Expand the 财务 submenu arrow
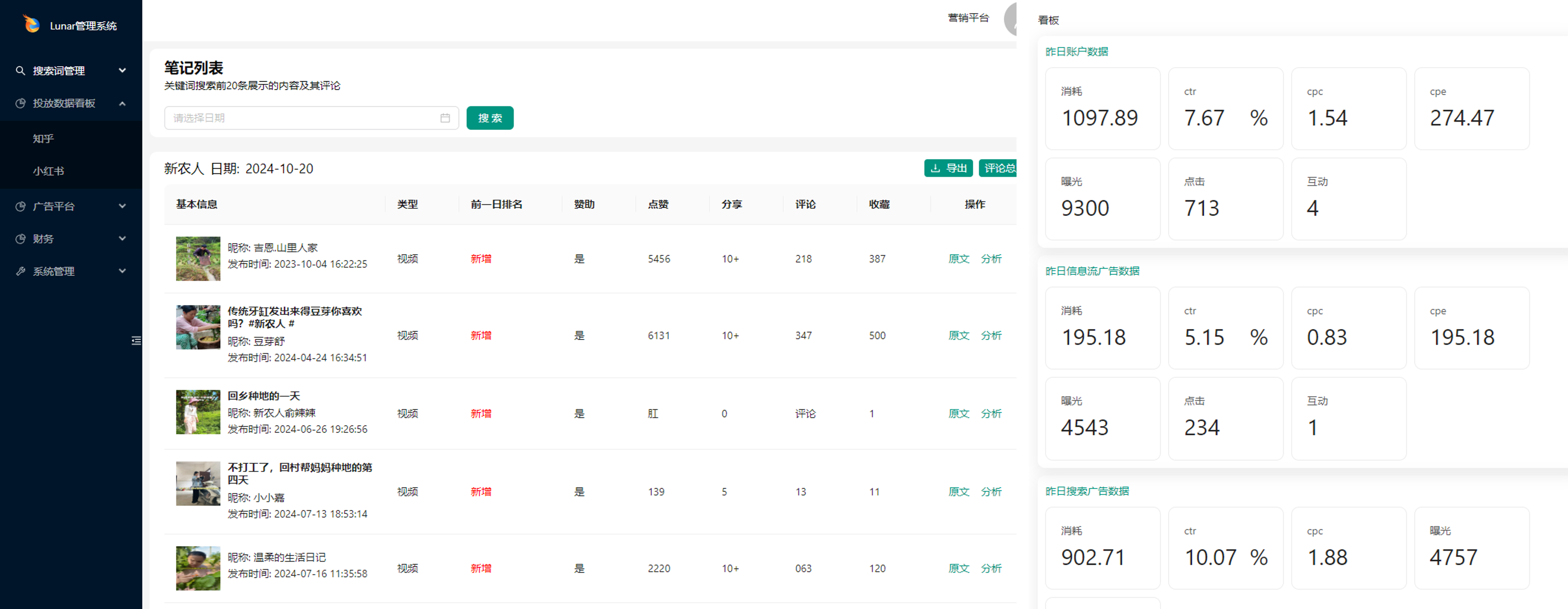The image size is (1568, 609). [123, 239]
